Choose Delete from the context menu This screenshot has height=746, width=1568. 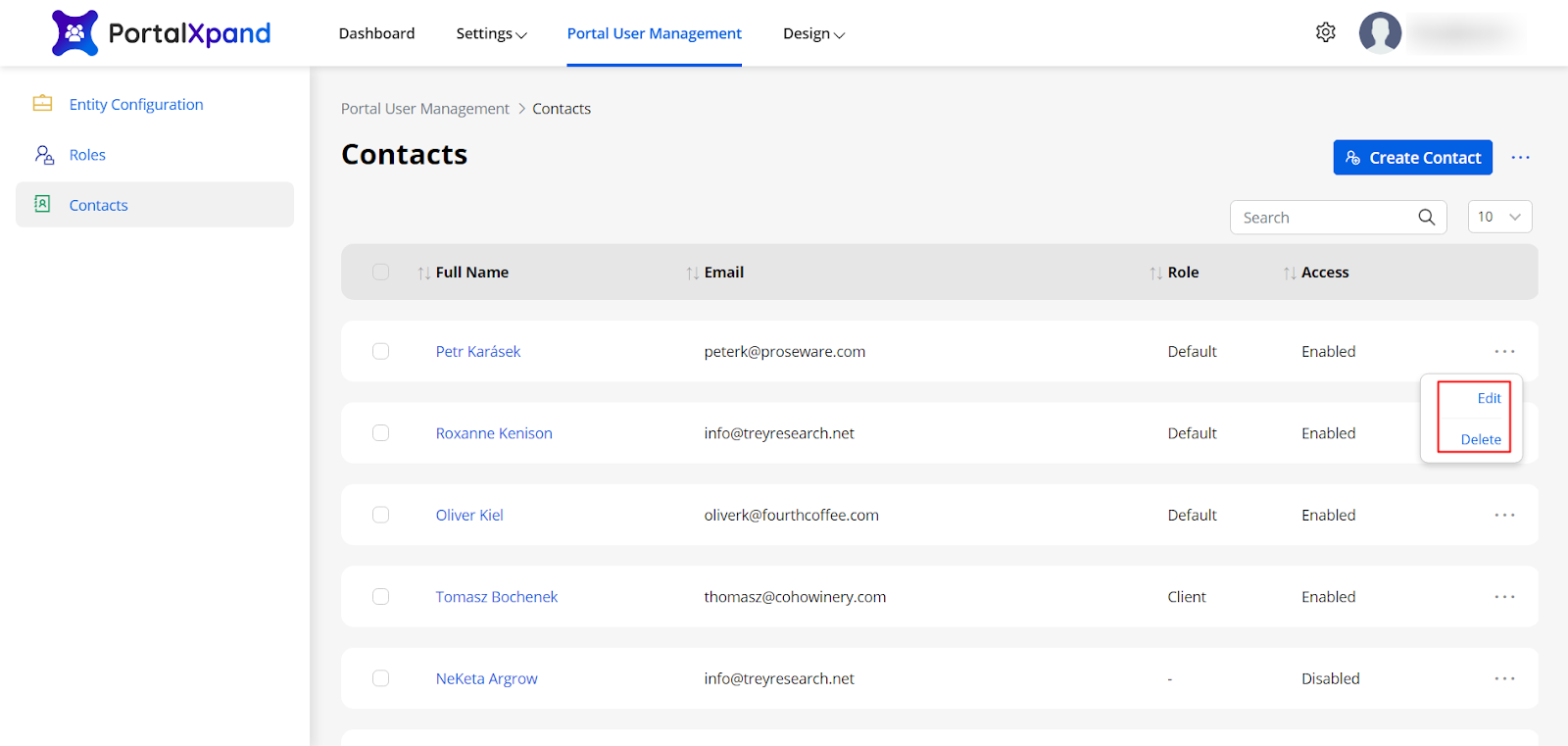pos(1480,439)
